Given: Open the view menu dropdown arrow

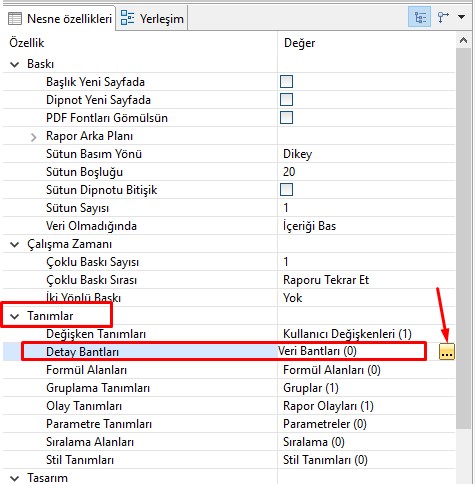Looking at the screenshot, I should tap(462, 17).
